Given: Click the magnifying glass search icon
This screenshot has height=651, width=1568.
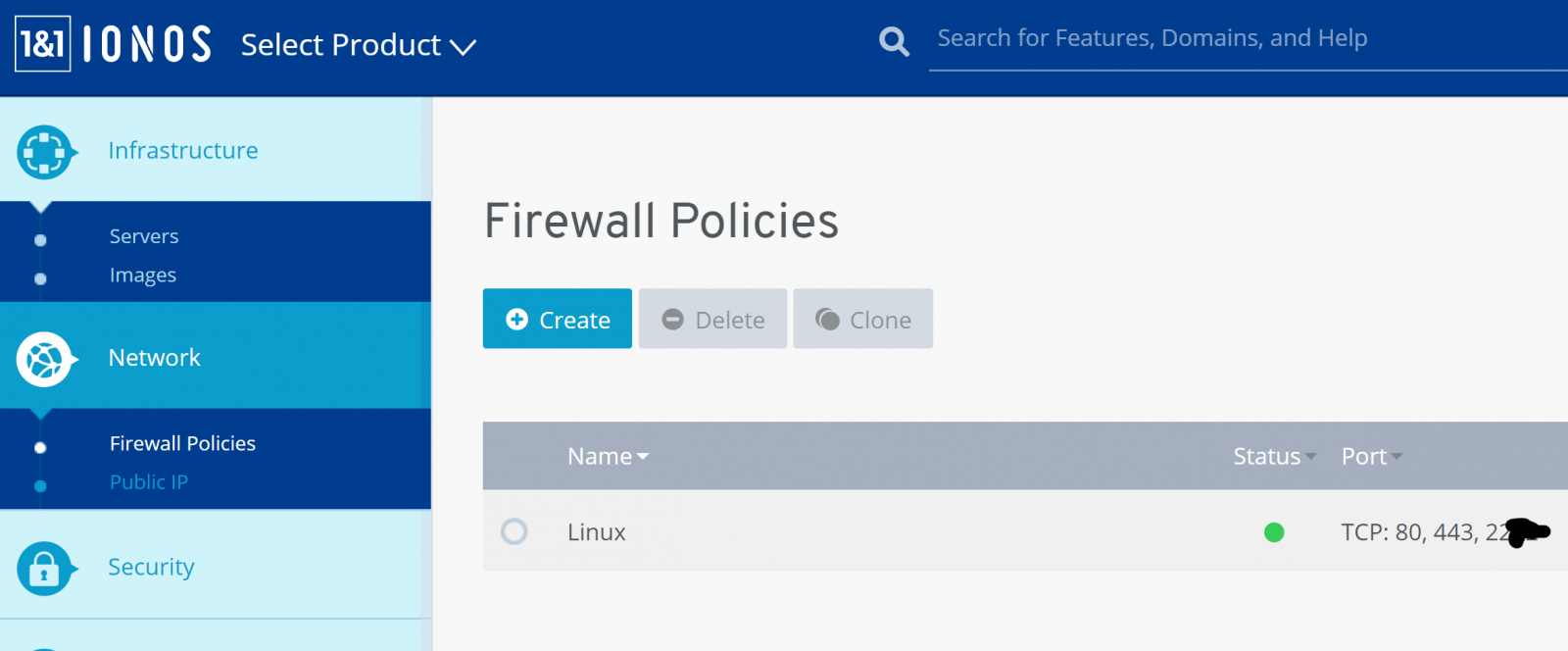Looking at the screenshot, I should [894, 41].
